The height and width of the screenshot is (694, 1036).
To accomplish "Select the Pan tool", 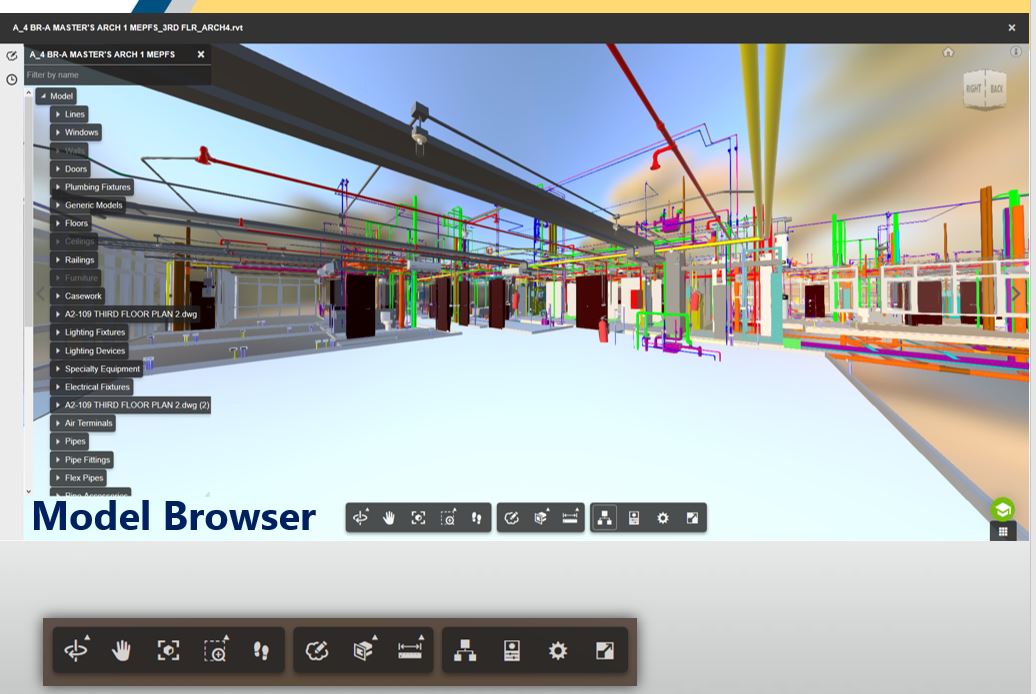I will pos(389,517).
